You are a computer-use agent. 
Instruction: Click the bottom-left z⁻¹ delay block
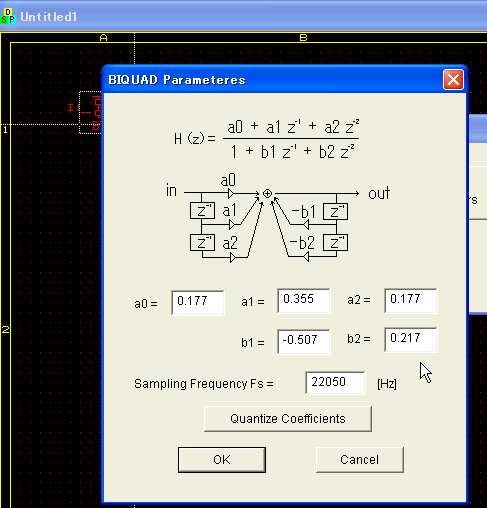[202, 242]
